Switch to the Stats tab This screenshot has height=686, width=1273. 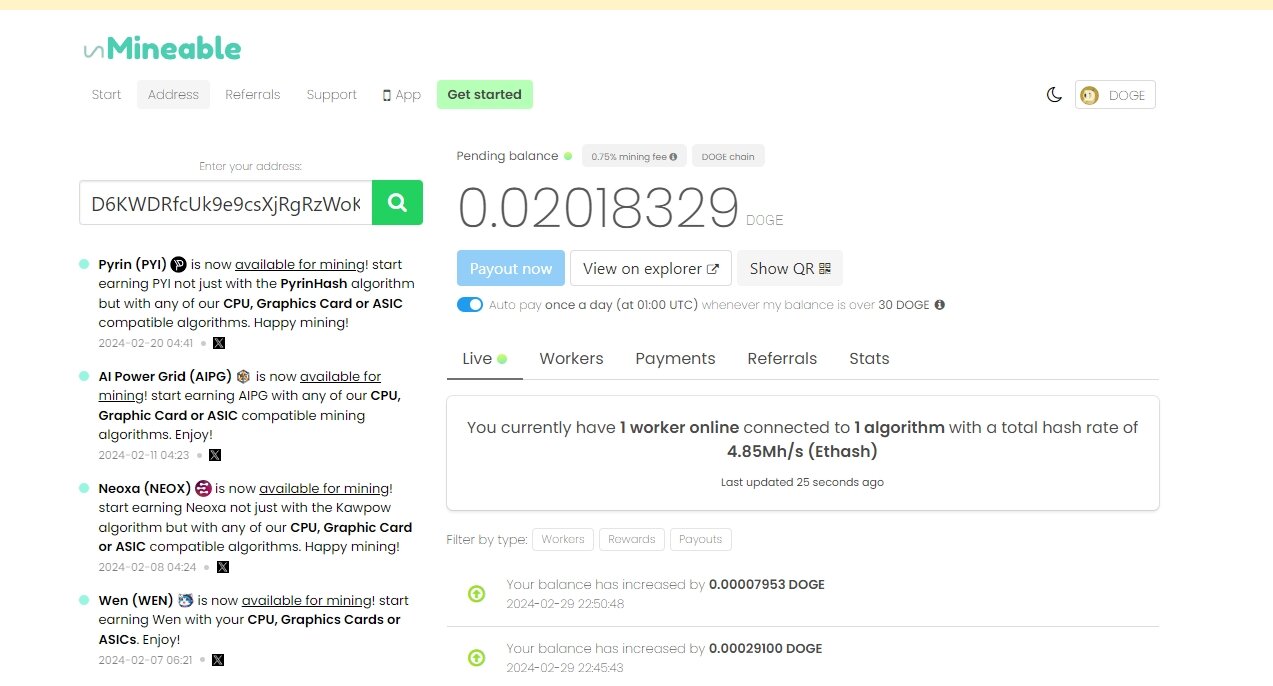(869, 358)
